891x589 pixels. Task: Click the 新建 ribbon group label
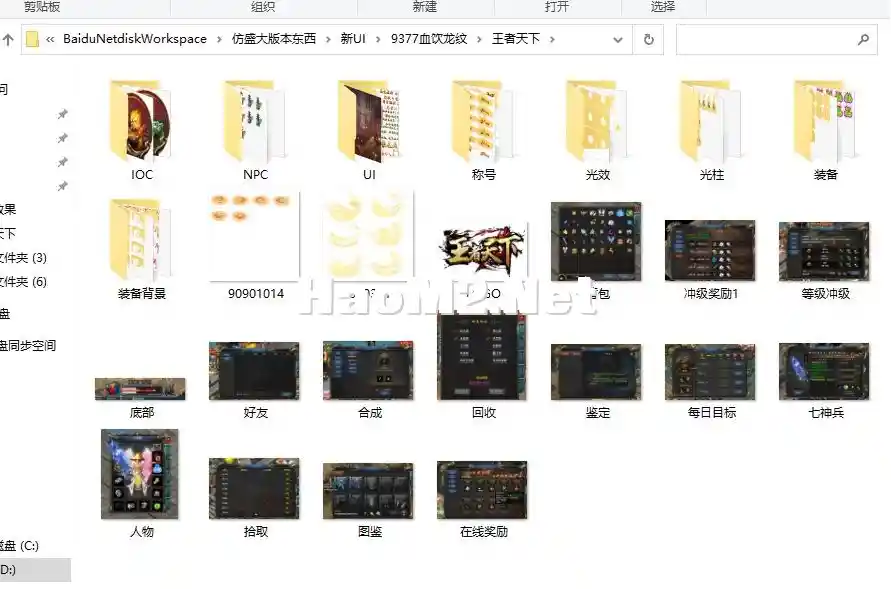click(x=424, y=7)
